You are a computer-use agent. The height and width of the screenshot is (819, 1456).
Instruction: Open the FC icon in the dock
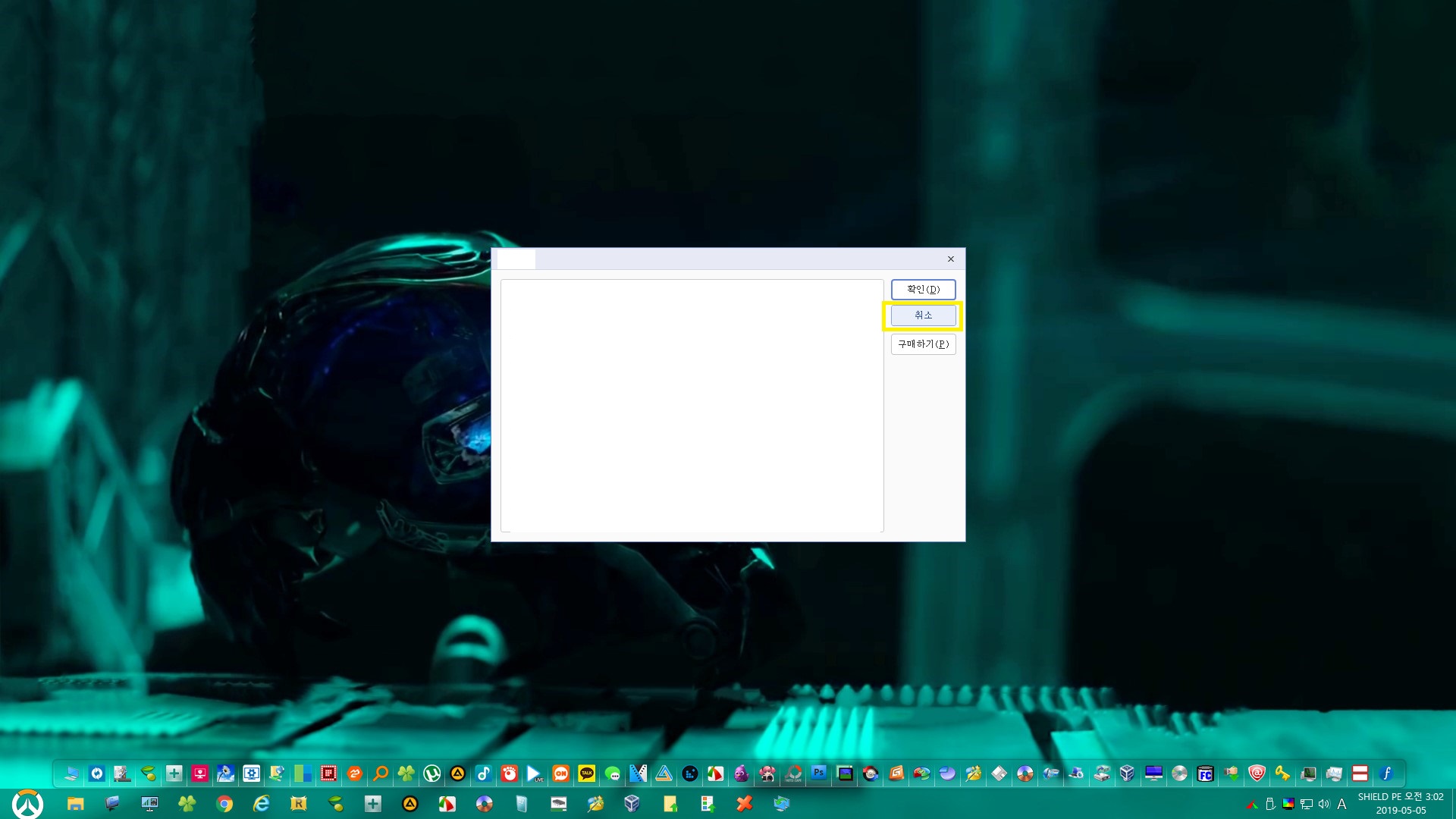click(1206, 773)
